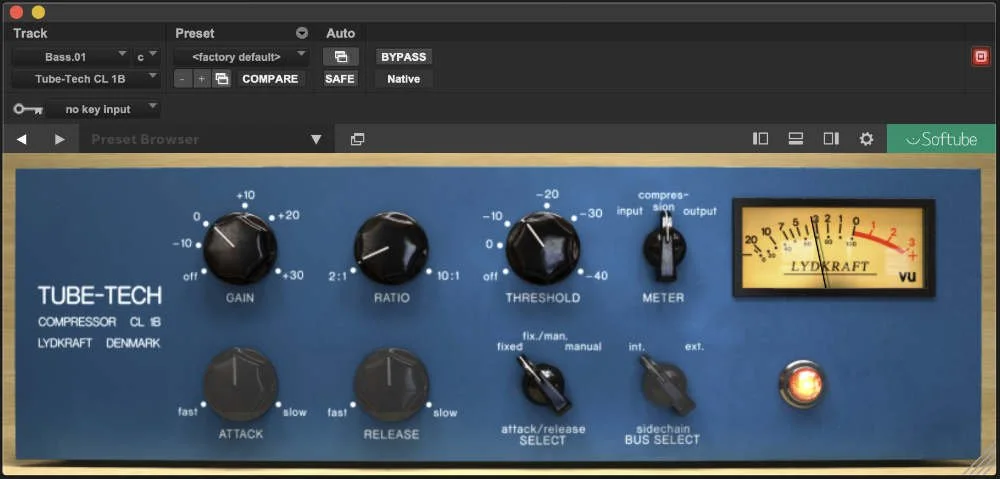Click the '-40' threshold marking

[596, 276]
